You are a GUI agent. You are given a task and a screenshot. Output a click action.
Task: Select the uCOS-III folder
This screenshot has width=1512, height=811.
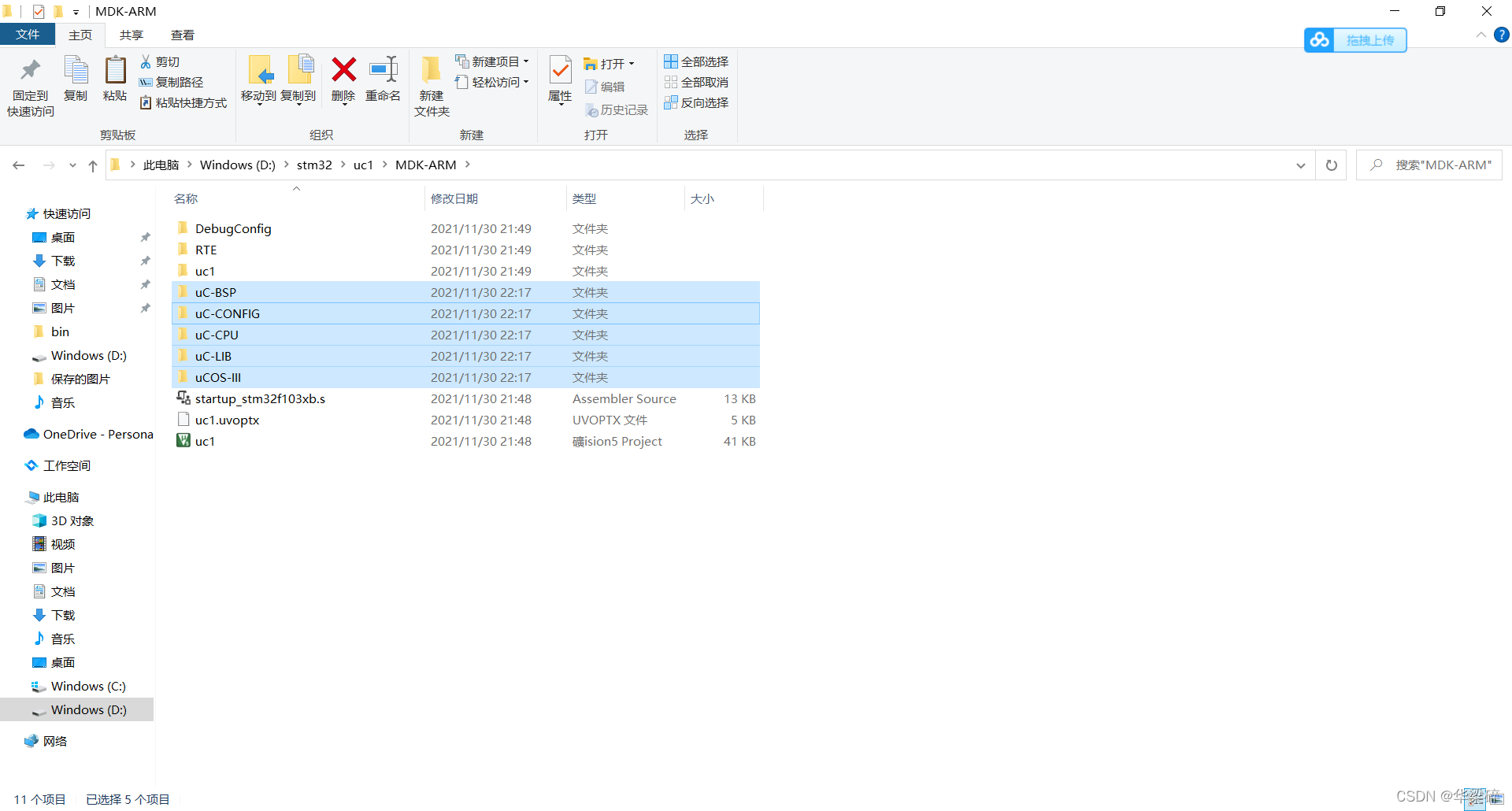pos(465,378)
